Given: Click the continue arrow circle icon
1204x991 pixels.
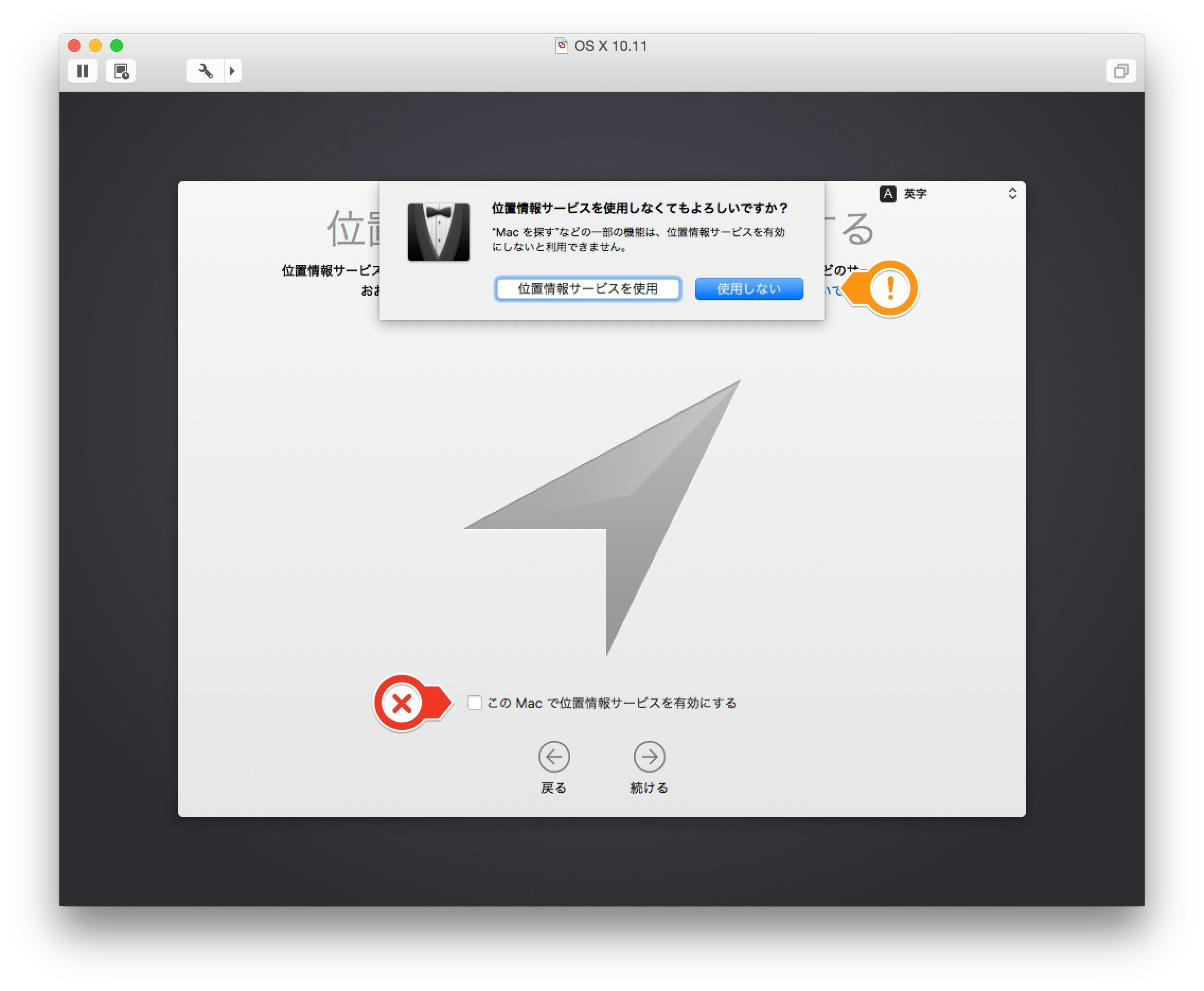Looking at the screenshot, I should coord(649,756).
